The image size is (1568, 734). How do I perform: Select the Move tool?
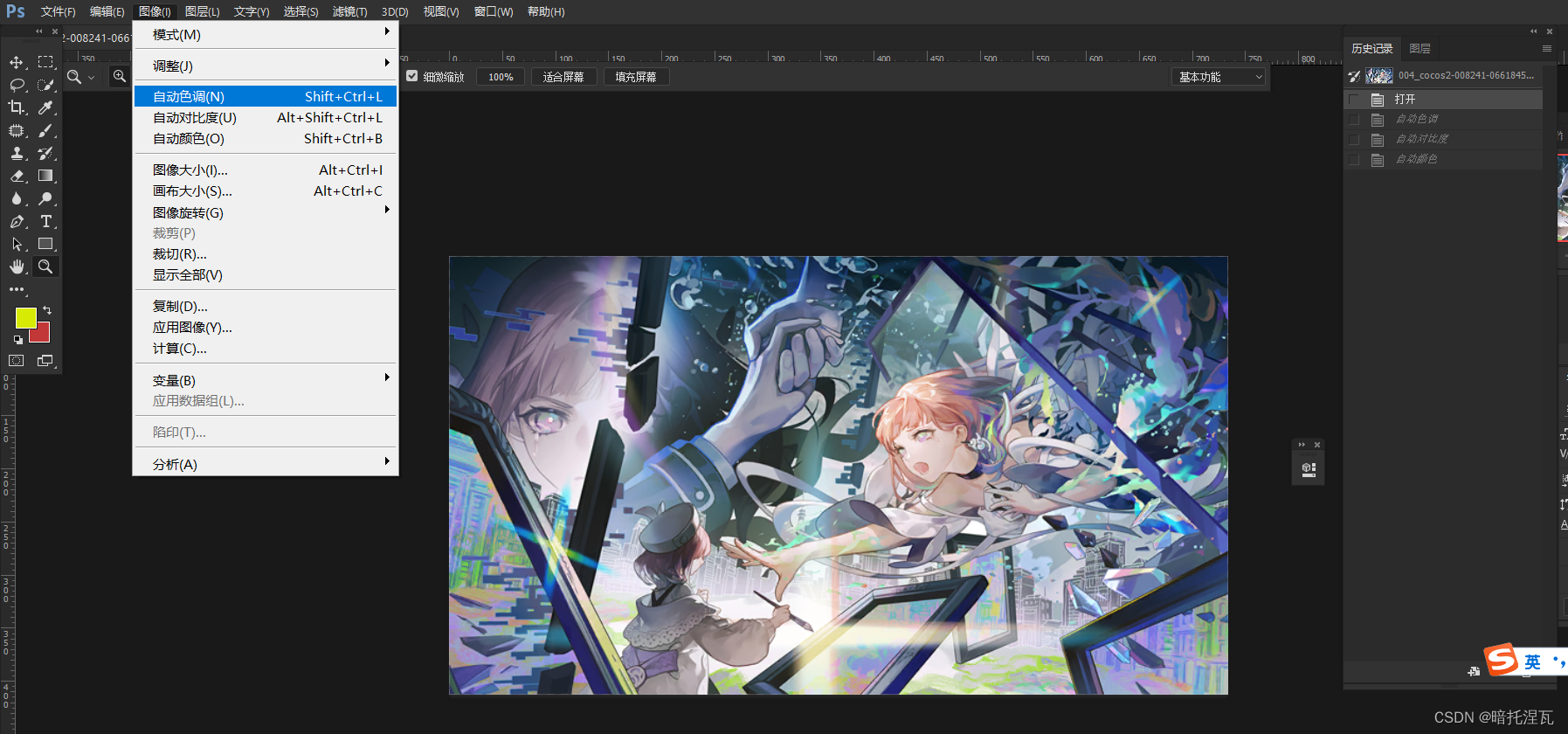17,62
